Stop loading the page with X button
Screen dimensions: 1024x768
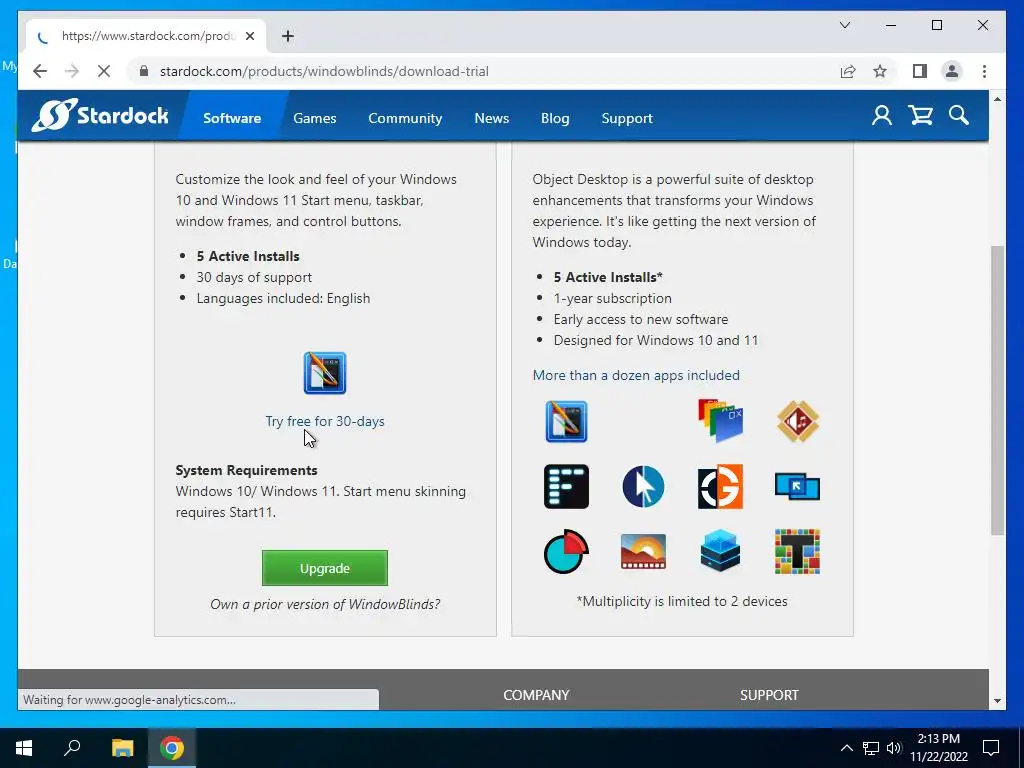(x=104, y=71)
